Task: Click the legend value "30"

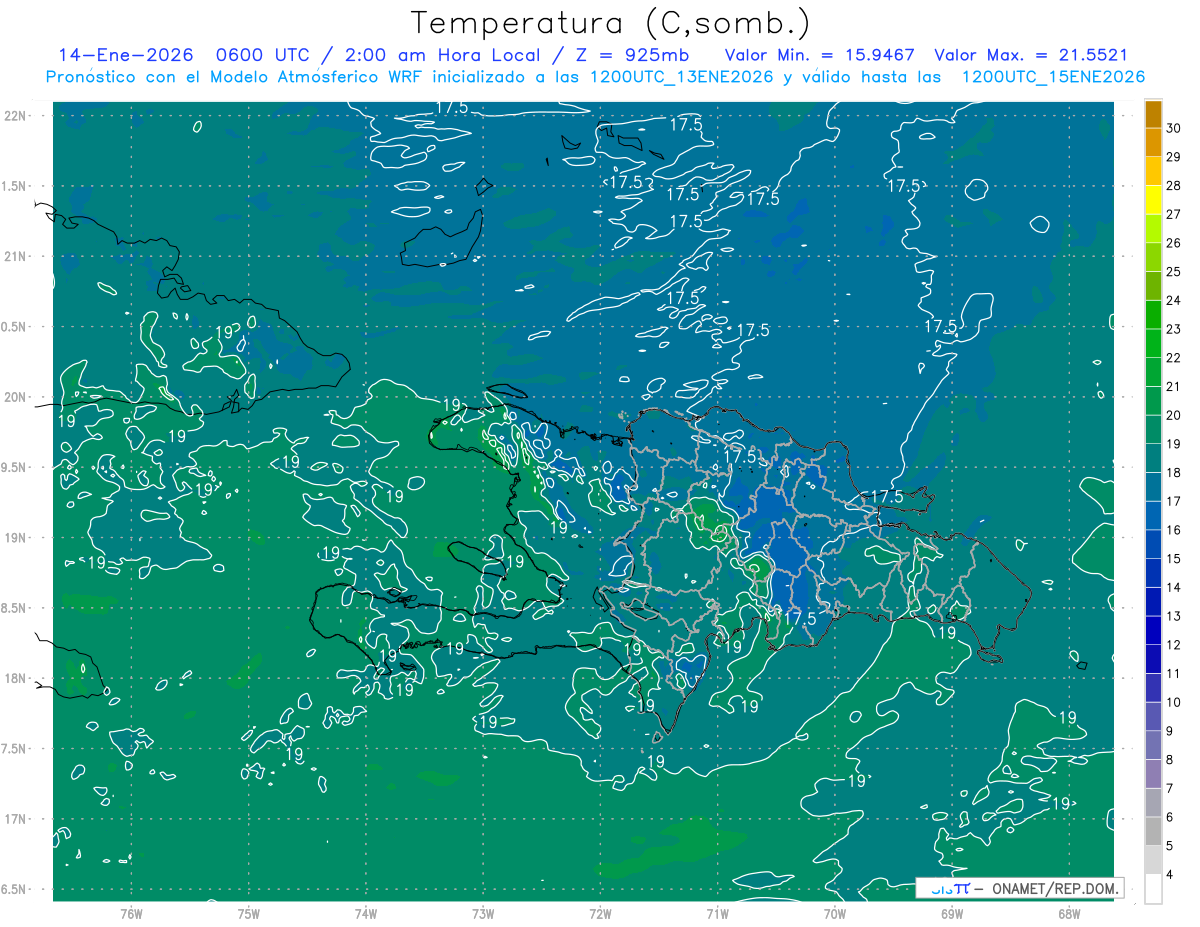Action: pyautogui.click(x=1174, y=128)
